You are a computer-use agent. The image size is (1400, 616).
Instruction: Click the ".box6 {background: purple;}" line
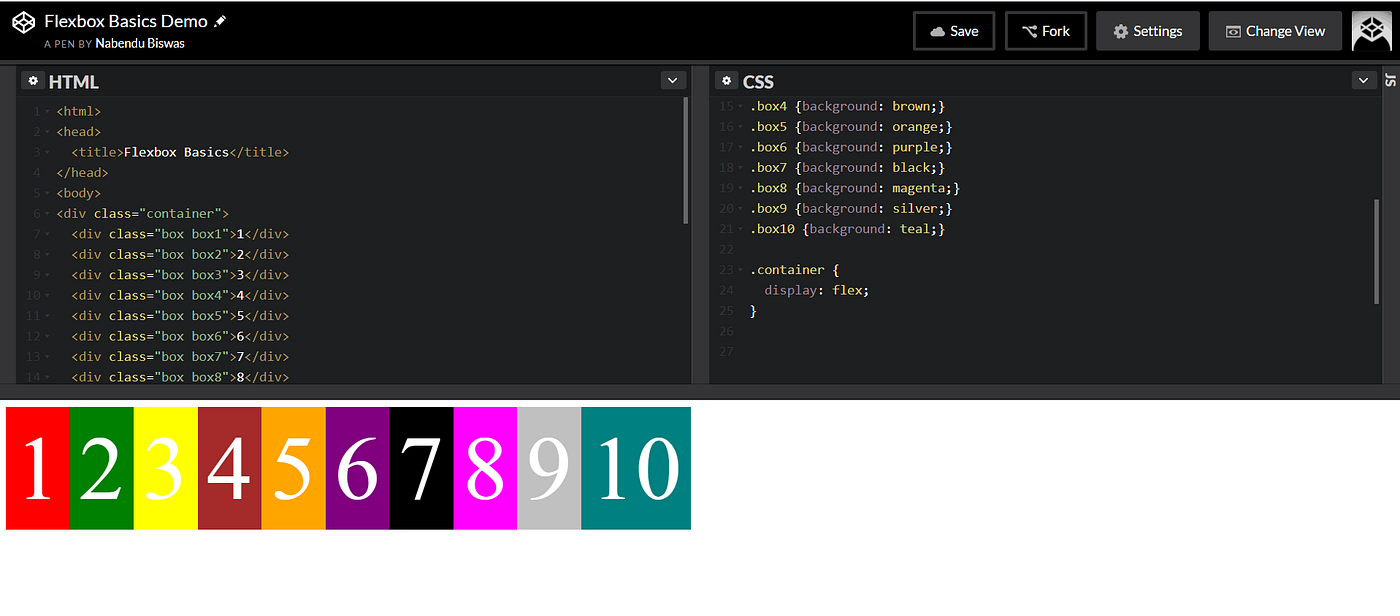click(x=851, y=147)
